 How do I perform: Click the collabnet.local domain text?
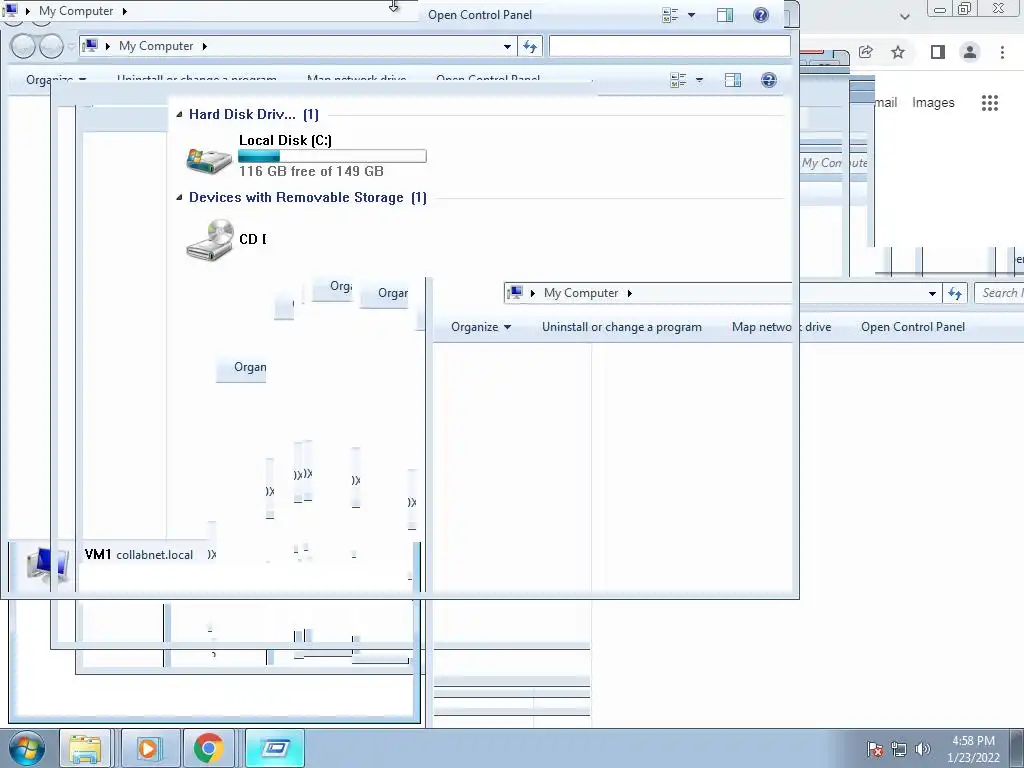click(x=155, y=555)
